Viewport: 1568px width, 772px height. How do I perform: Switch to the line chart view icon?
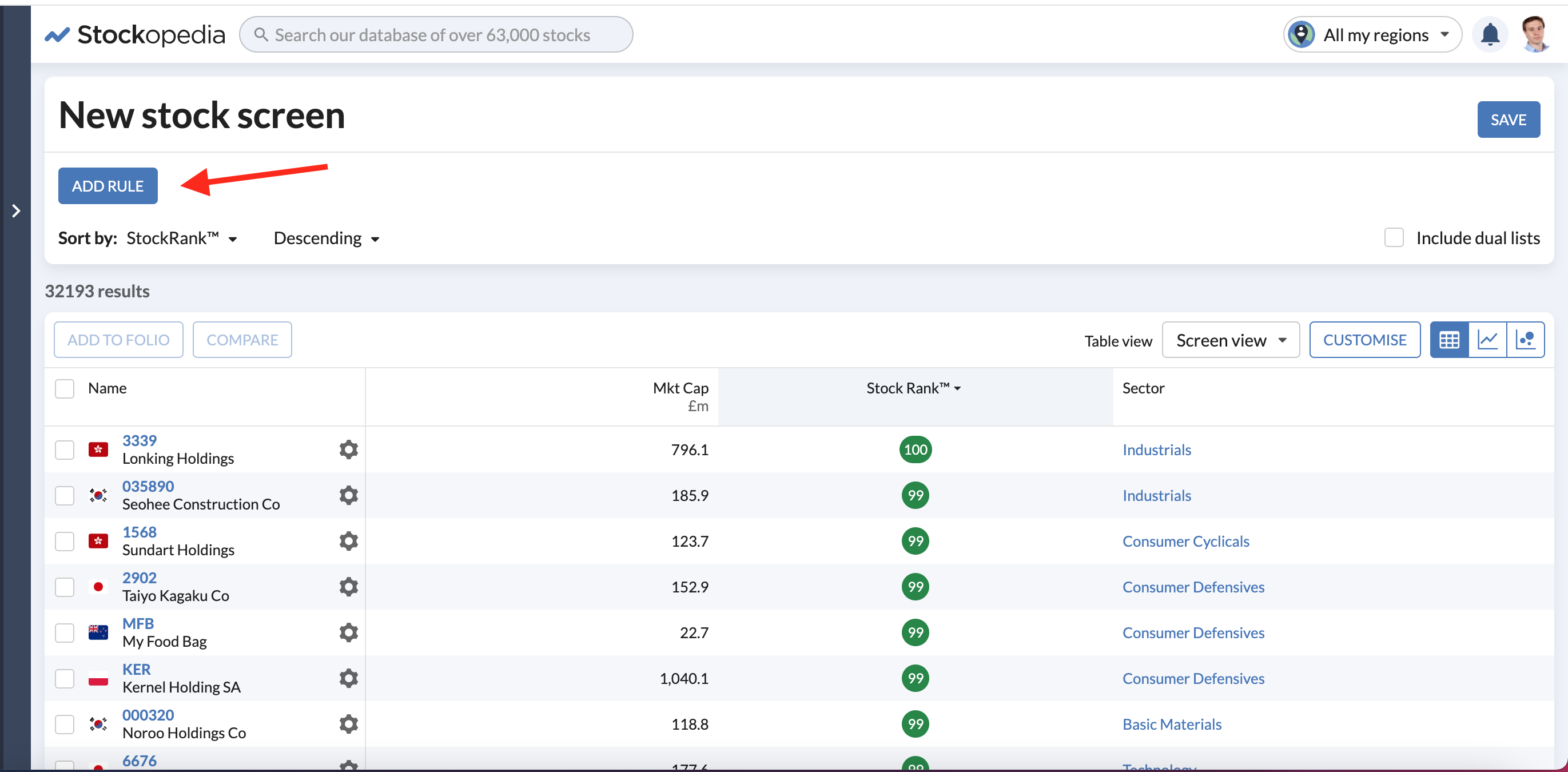coord(1487,340)
